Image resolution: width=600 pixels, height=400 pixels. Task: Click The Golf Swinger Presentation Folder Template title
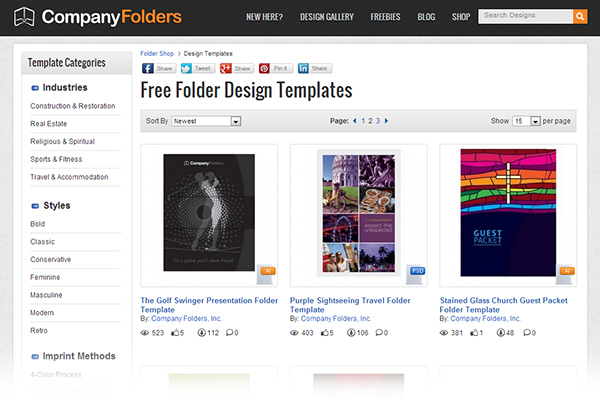209,305
